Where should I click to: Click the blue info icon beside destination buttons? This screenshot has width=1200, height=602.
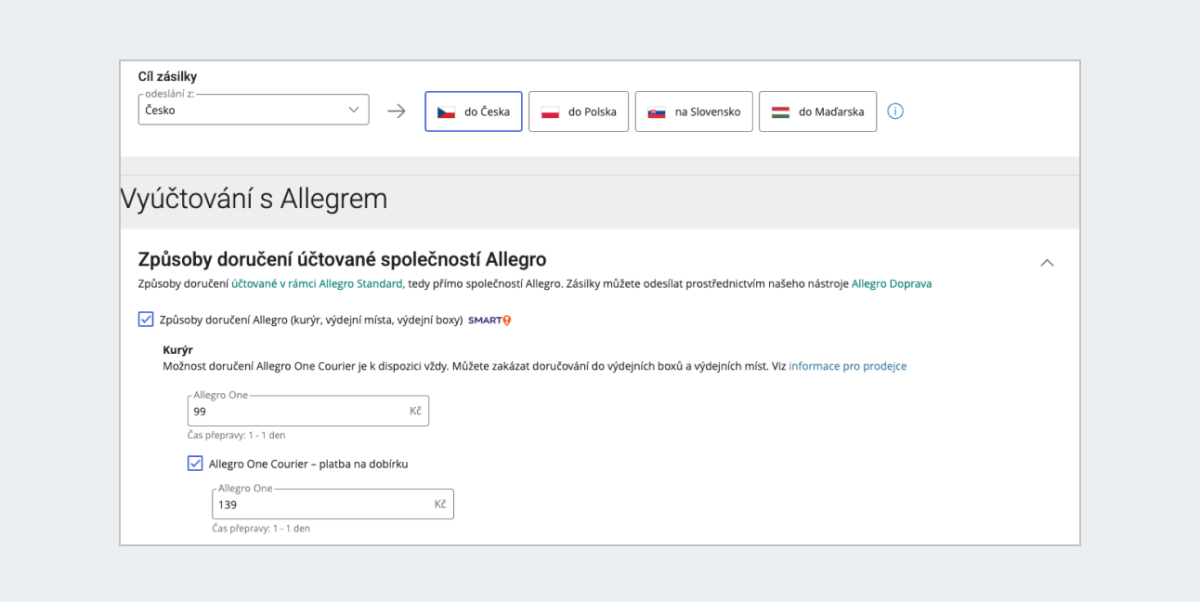pos(895,111)
